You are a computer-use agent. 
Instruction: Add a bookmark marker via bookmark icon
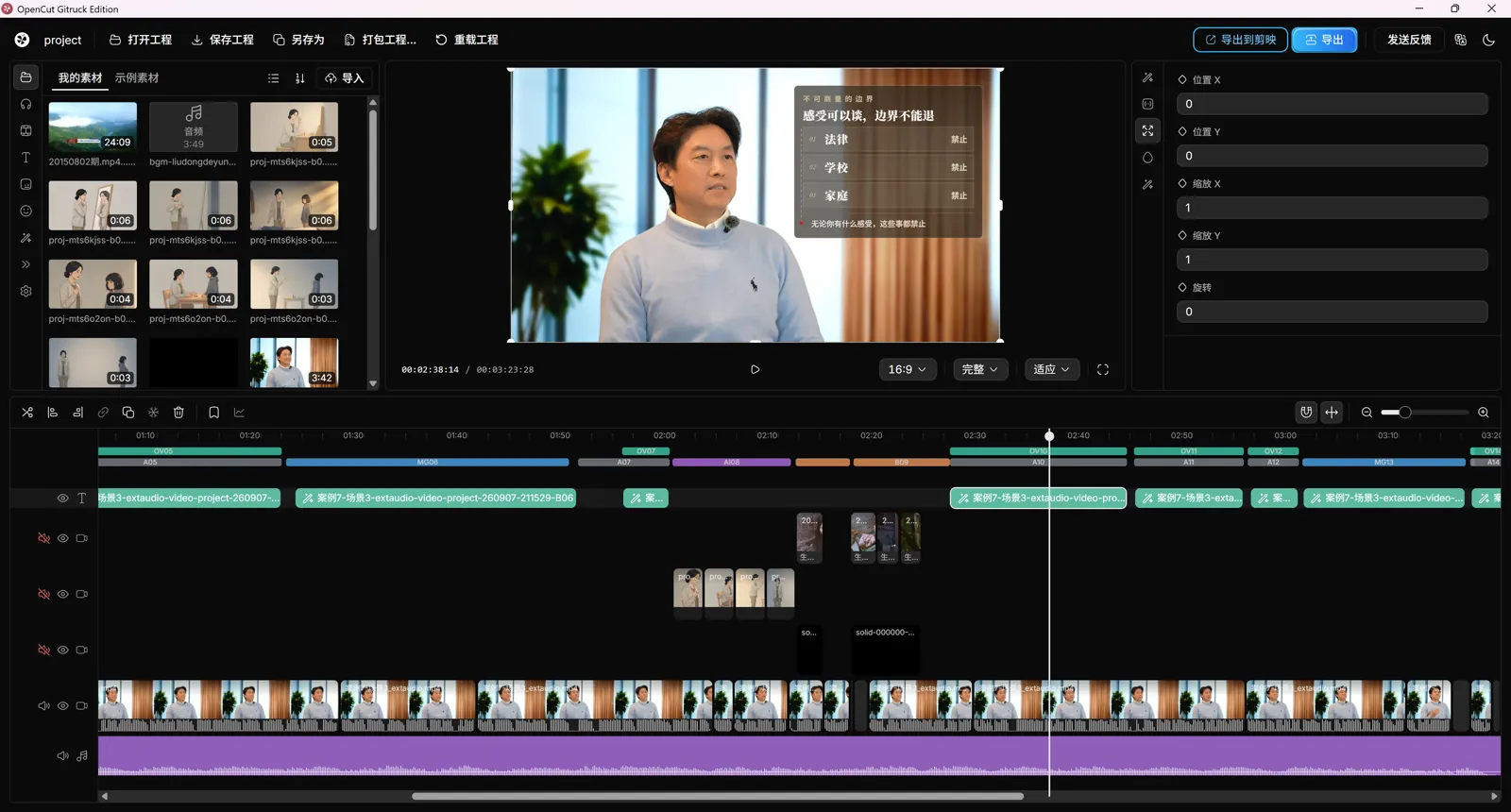coord(214,413)
